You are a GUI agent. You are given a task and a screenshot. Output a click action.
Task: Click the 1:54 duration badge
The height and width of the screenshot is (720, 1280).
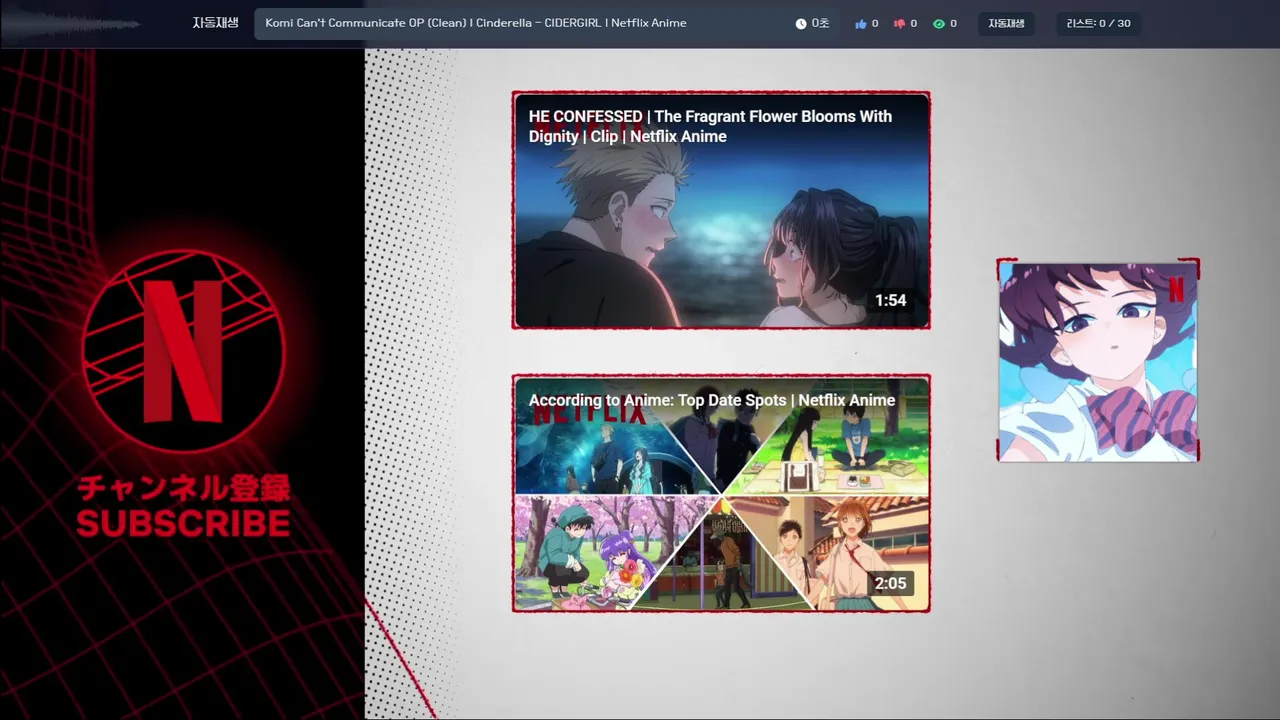tap(890, 300)
